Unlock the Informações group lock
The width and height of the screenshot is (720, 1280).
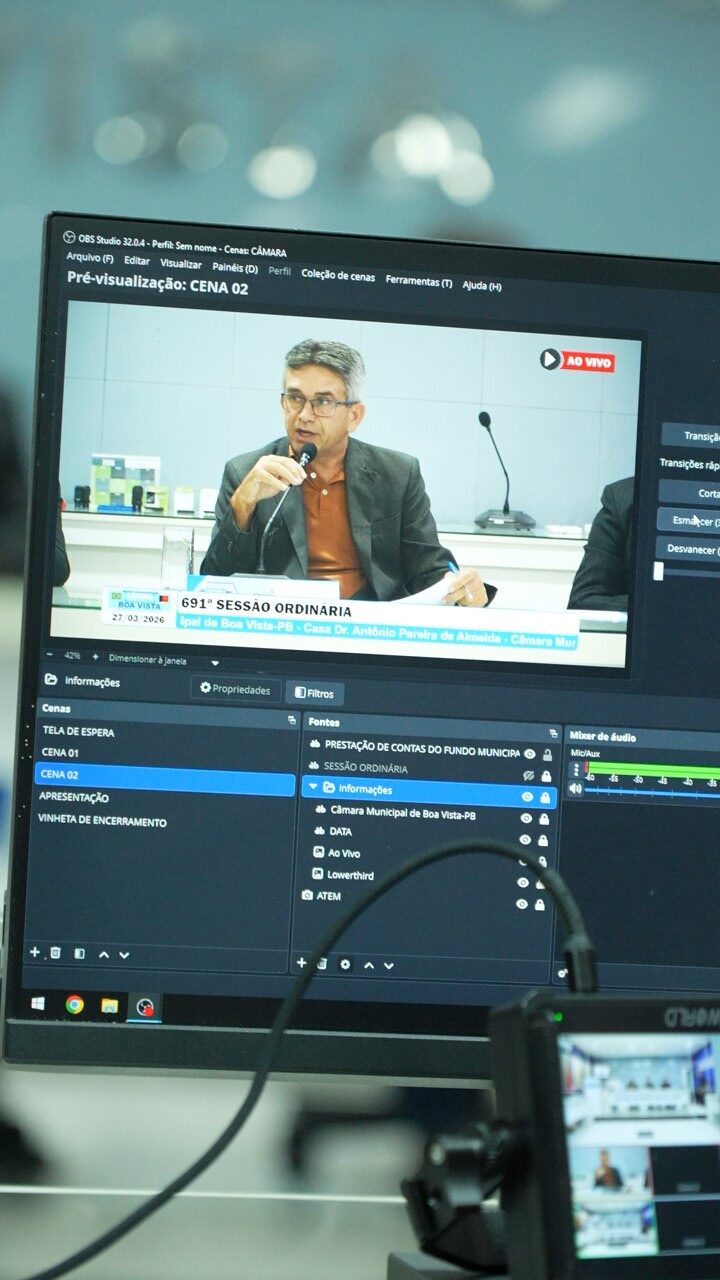pos(545,797)
